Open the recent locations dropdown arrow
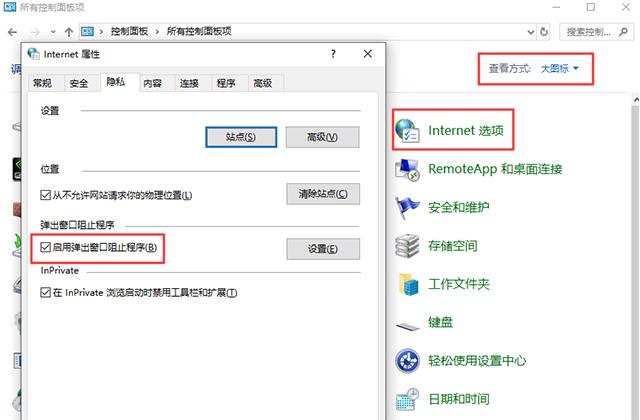 tap(53, 32)
